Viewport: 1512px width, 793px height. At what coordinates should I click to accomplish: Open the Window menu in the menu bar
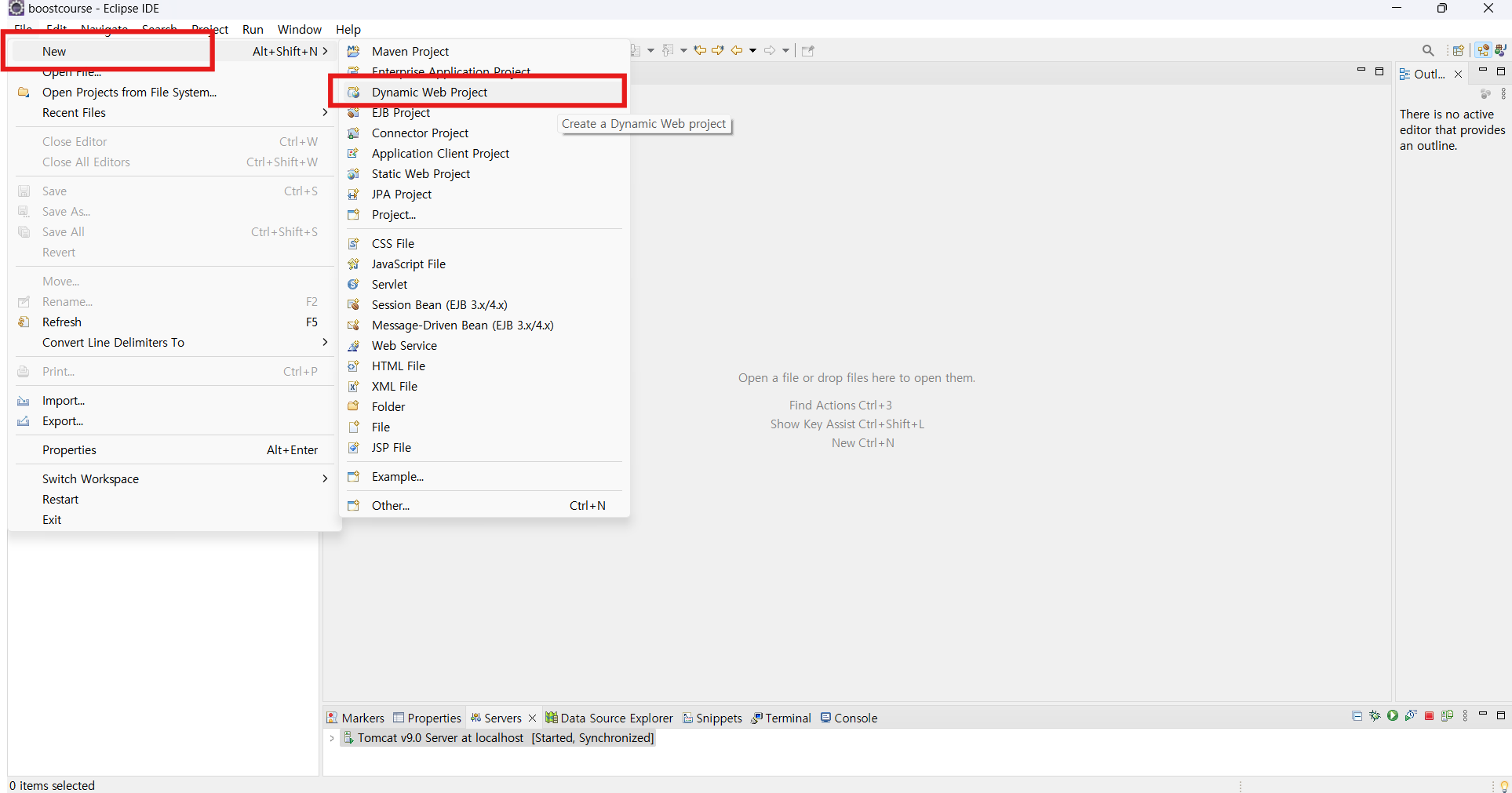[x=299, y=29]
